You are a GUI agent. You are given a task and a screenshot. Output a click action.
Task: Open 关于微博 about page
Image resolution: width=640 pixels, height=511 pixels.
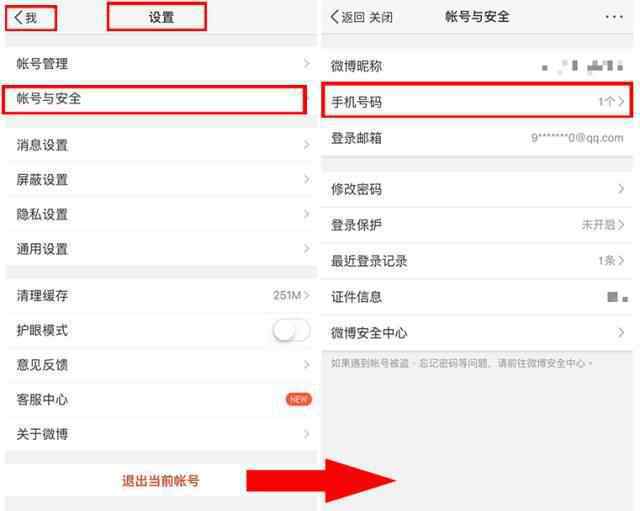(x=161, y=434)
